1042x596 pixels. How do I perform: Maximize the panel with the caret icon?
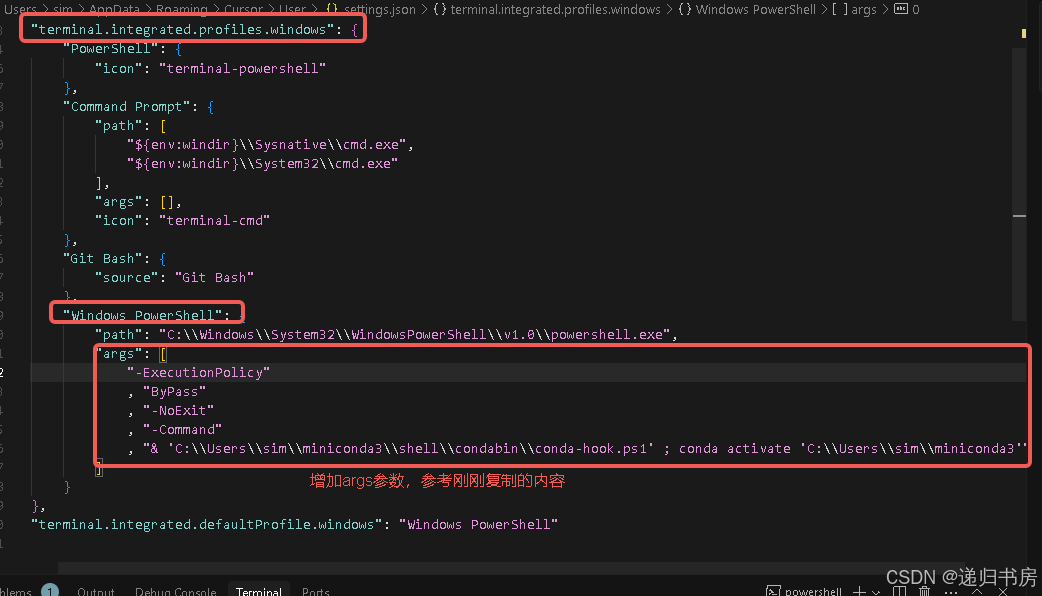[x=977, y=591]
